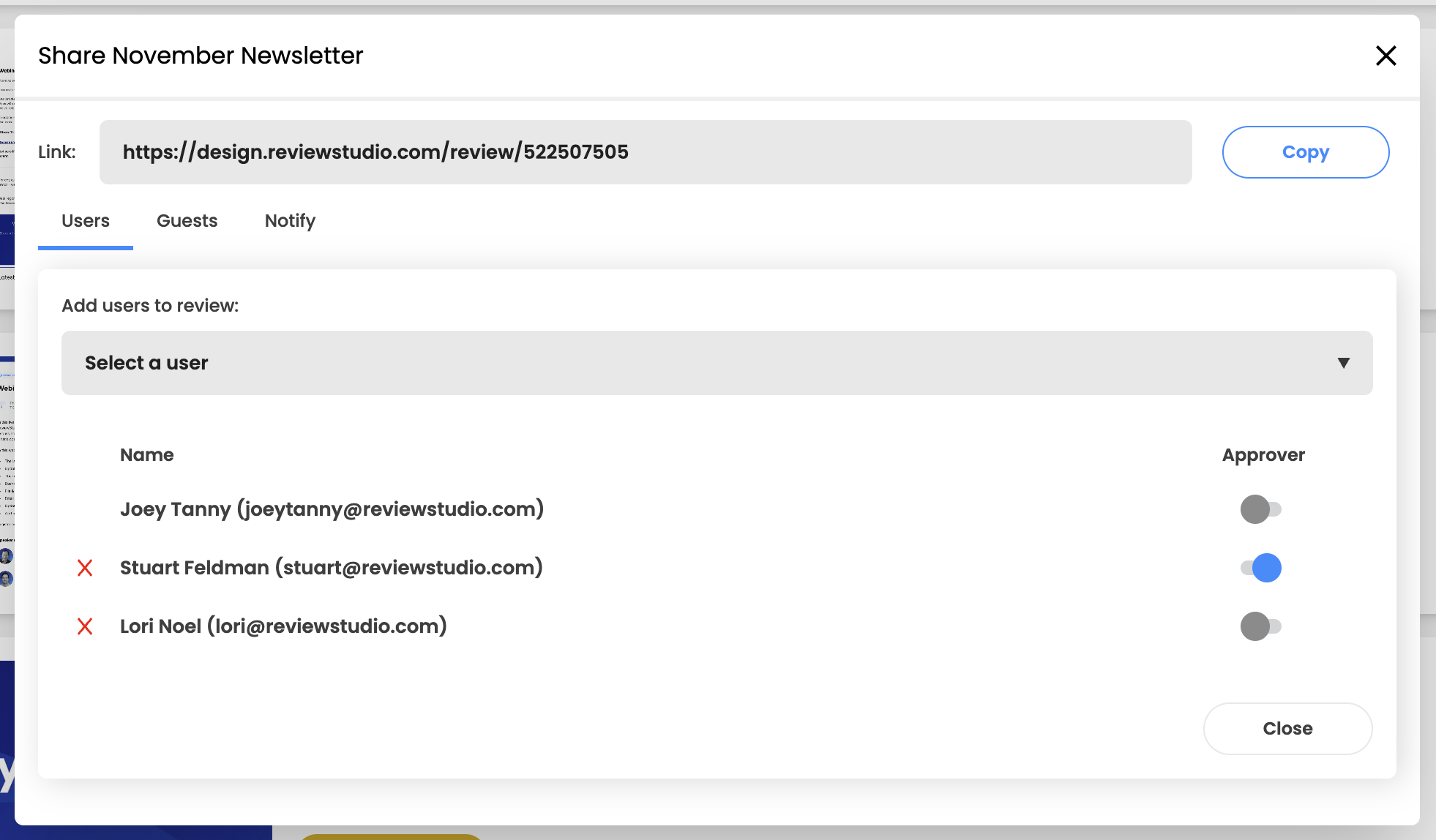Click the 'Share November Newsletter' title

(201, 56)
